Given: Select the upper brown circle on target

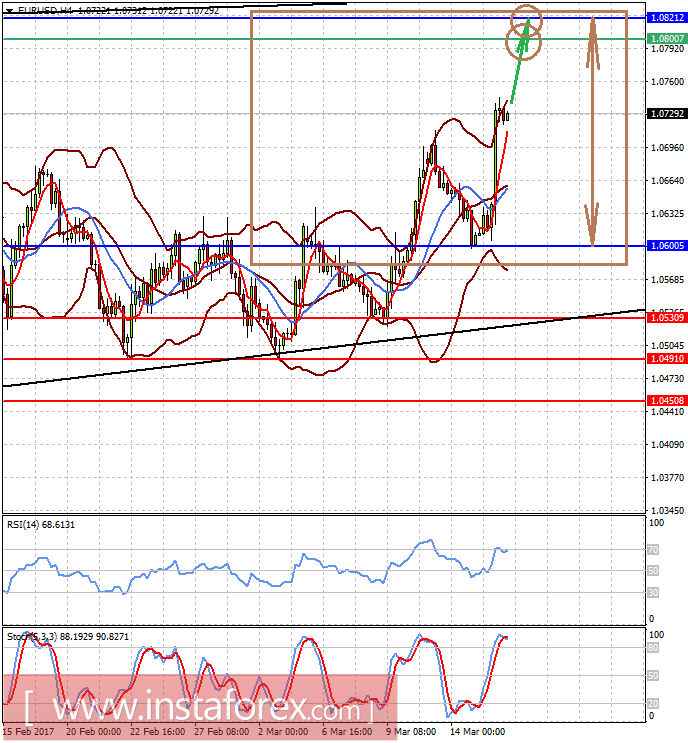Looking at the screenshot, I should coord(526,20).
